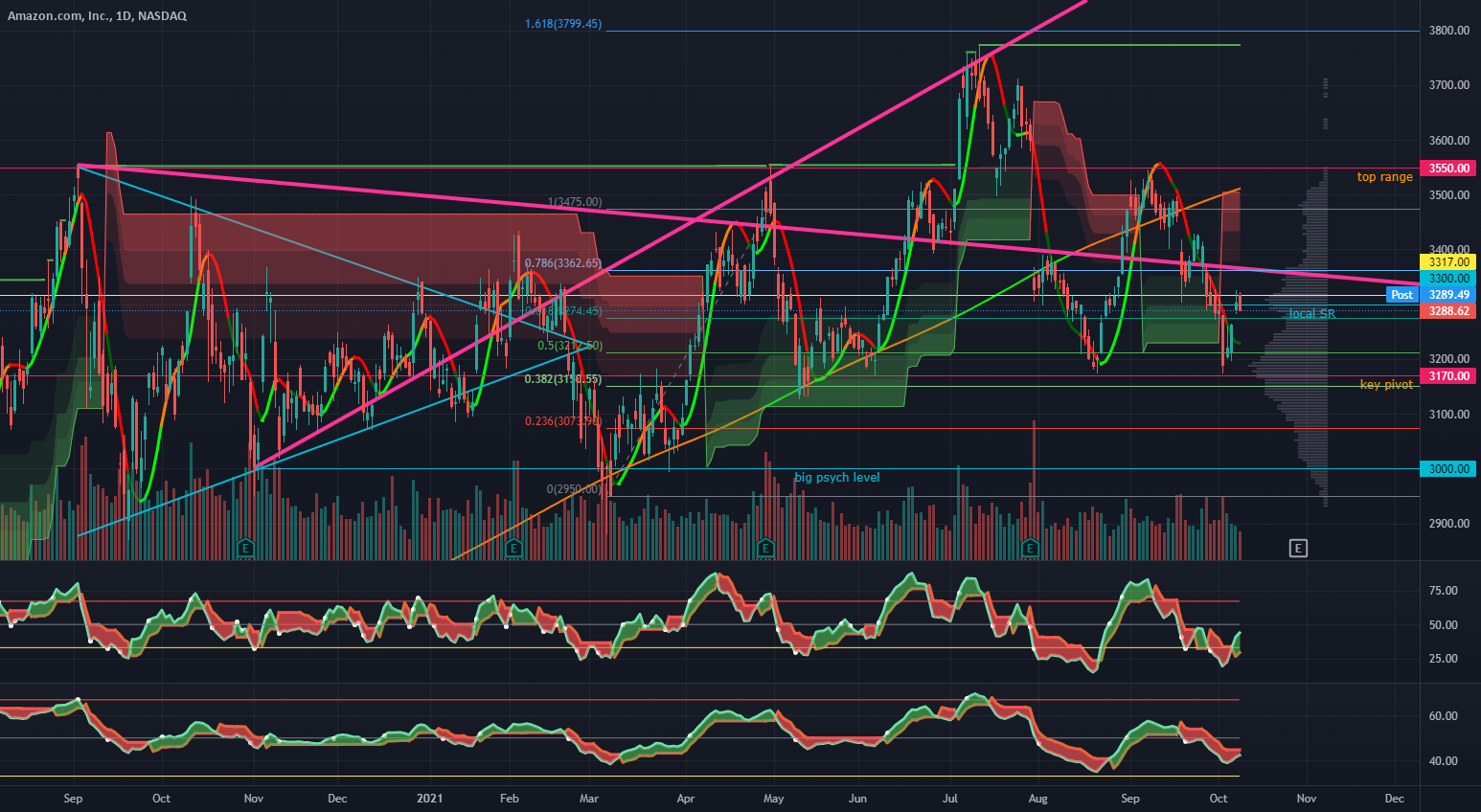This screenshot has width=1481, height=812.
Task: Click 25.00 on the oscillator scale
Action: (1443, 659)
